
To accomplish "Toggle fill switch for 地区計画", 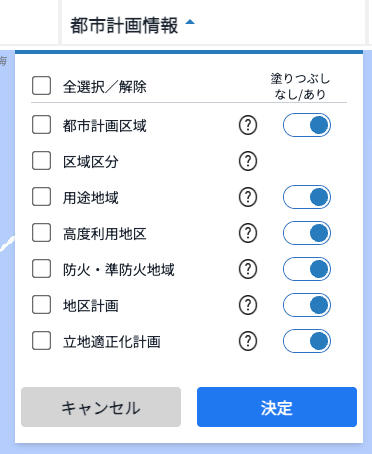I will tap(307, 305).
